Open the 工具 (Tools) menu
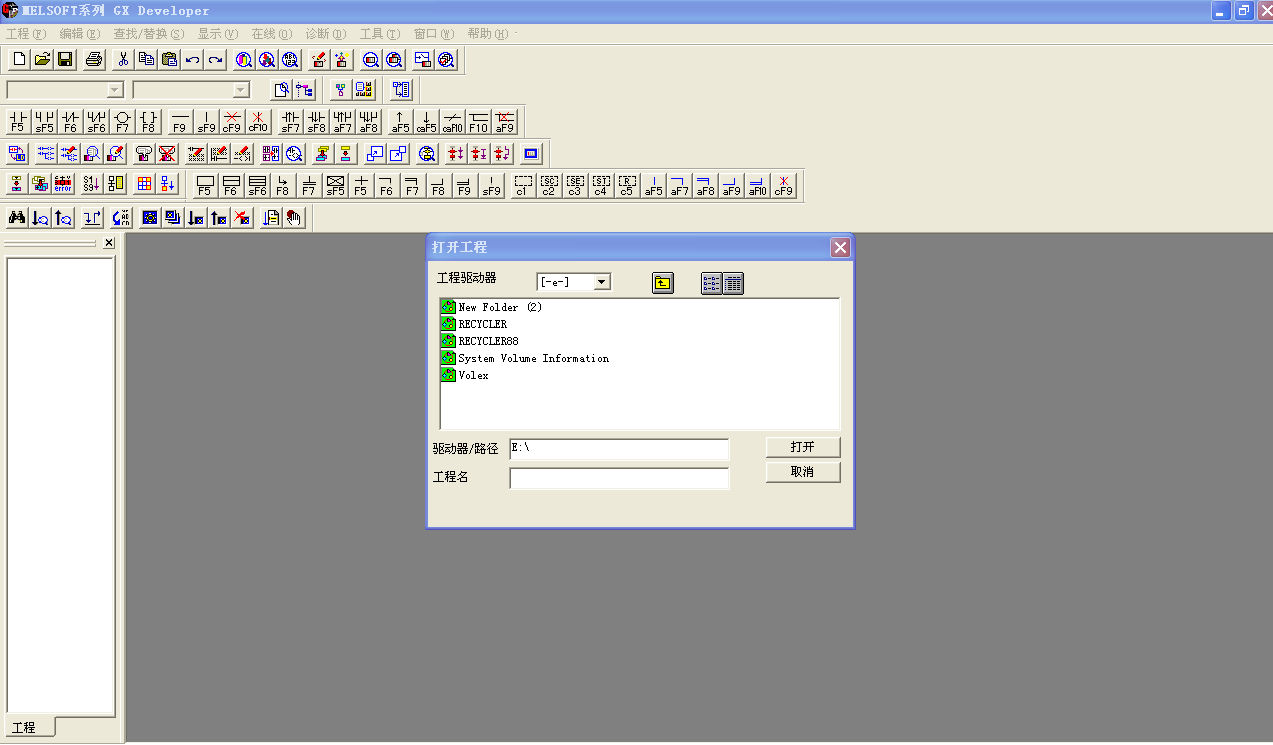Screen dimensions: 1273x745 379,34
